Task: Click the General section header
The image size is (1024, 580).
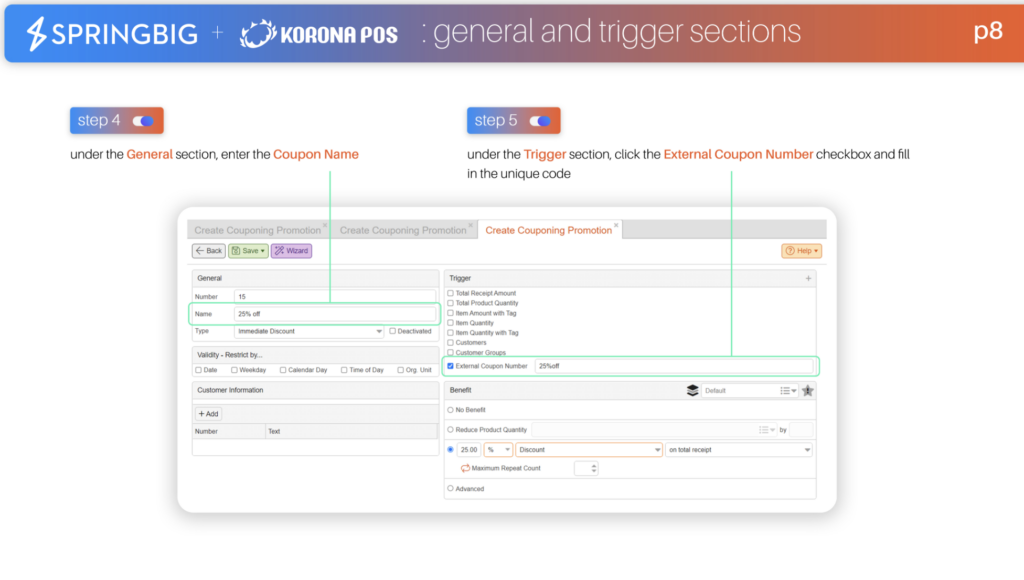Action: [315, 278]
